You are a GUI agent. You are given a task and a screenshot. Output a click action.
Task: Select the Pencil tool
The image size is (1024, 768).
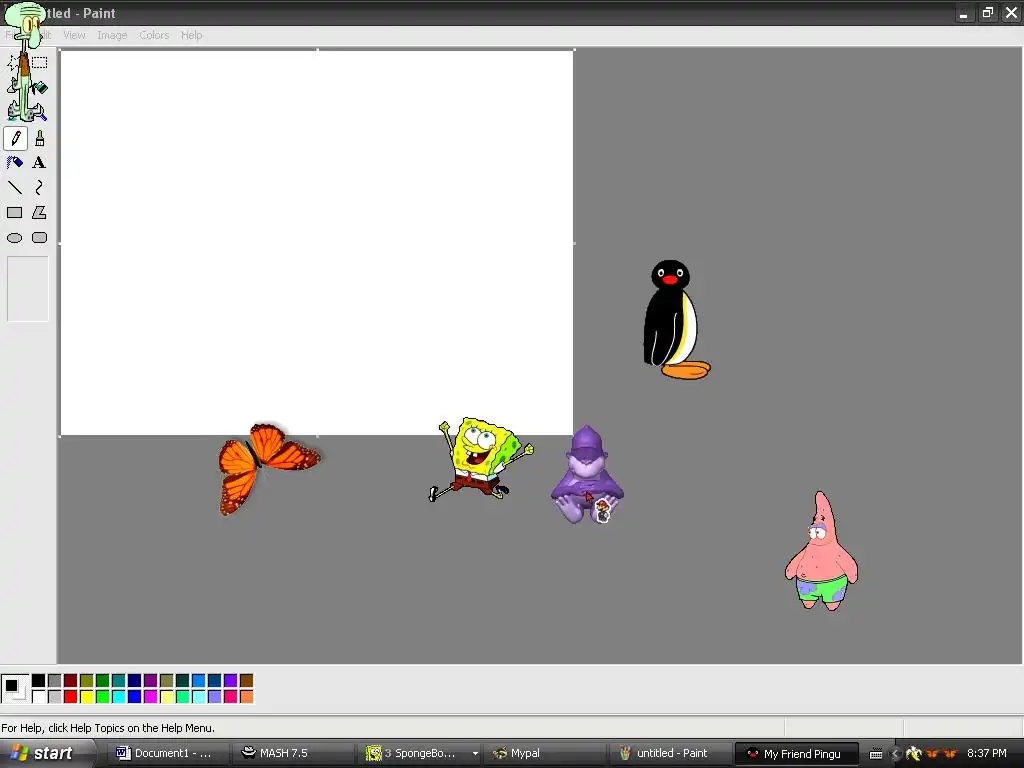click(x=15, y=138)
